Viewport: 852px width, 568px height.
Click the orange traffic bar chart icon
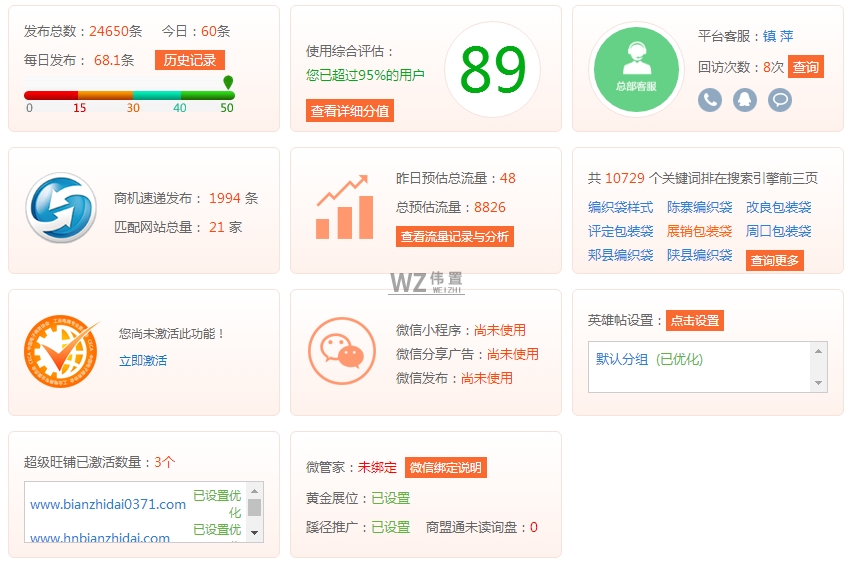coord(344,208)
